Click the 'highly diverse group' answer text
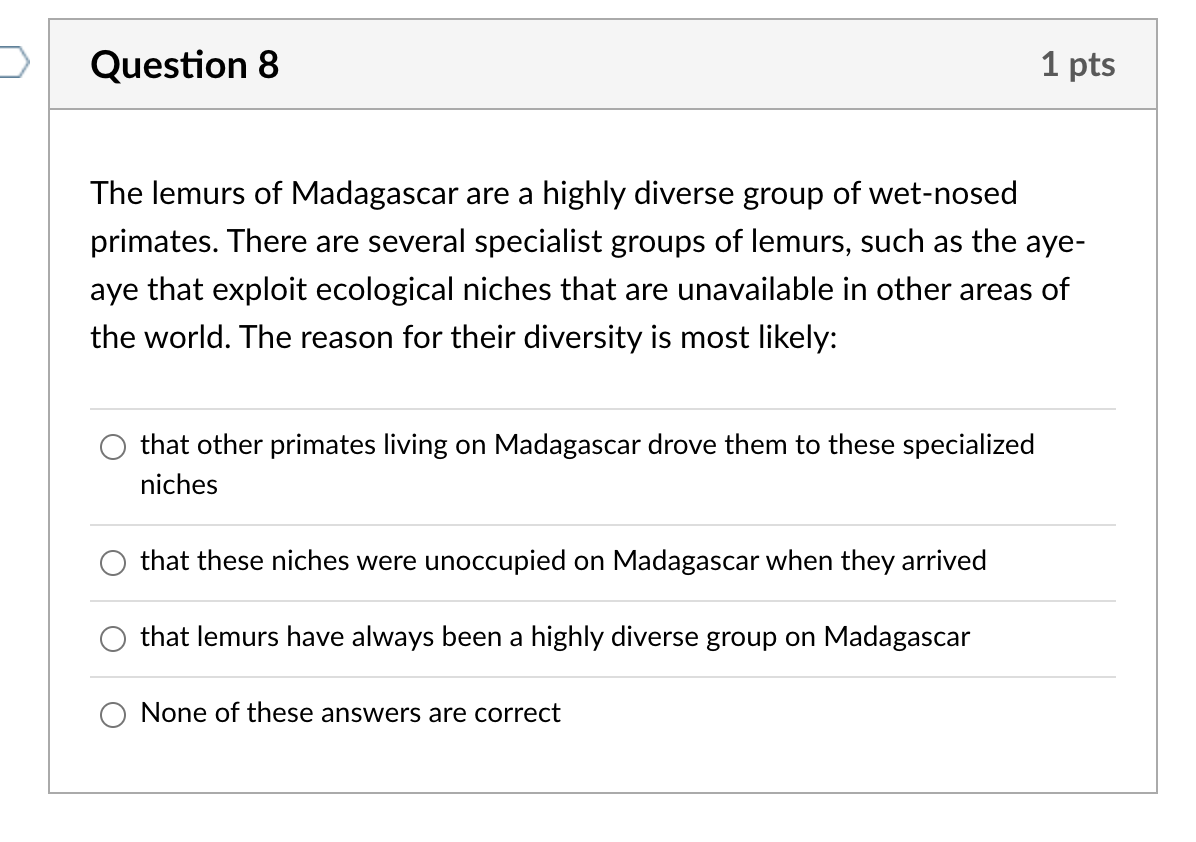1196x842 pixels. click(556, 638)
